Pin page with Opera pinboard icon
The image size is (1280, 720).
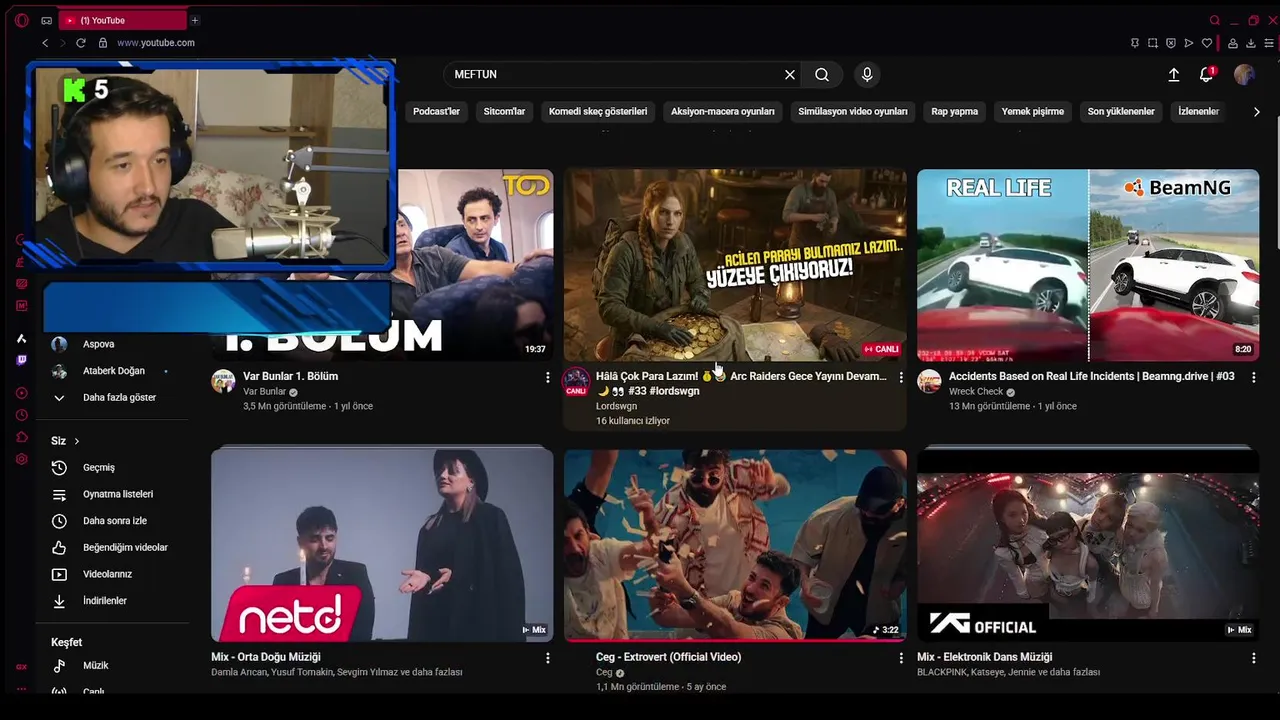point(1134,43)
